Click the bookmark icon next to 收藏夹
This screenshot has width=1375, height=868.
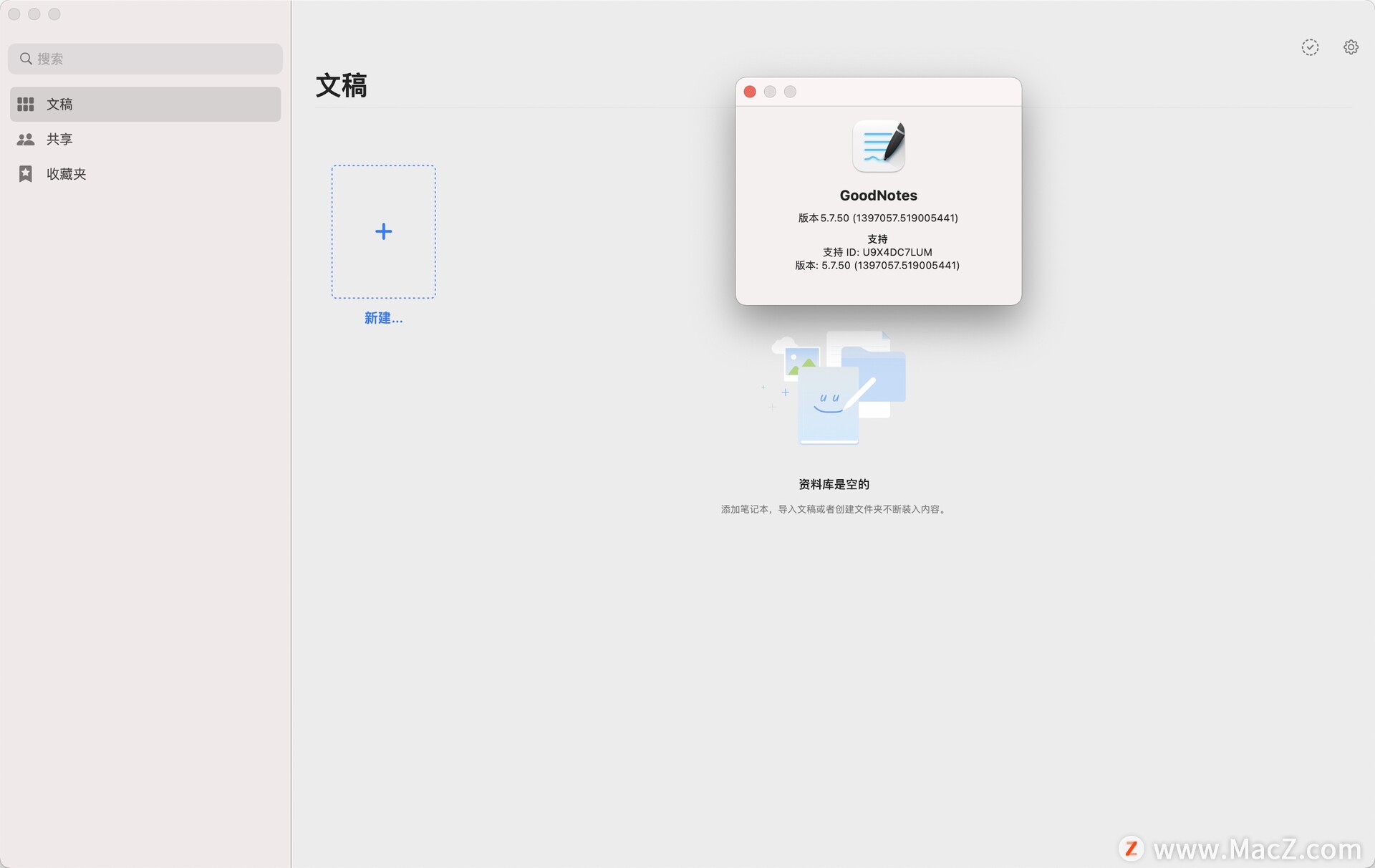(x=26, y=174)
